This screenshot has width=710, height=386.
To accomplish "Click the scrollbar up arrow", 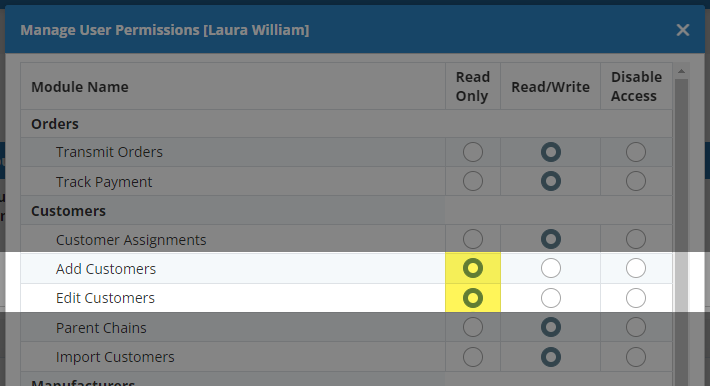I will point(681,71).
